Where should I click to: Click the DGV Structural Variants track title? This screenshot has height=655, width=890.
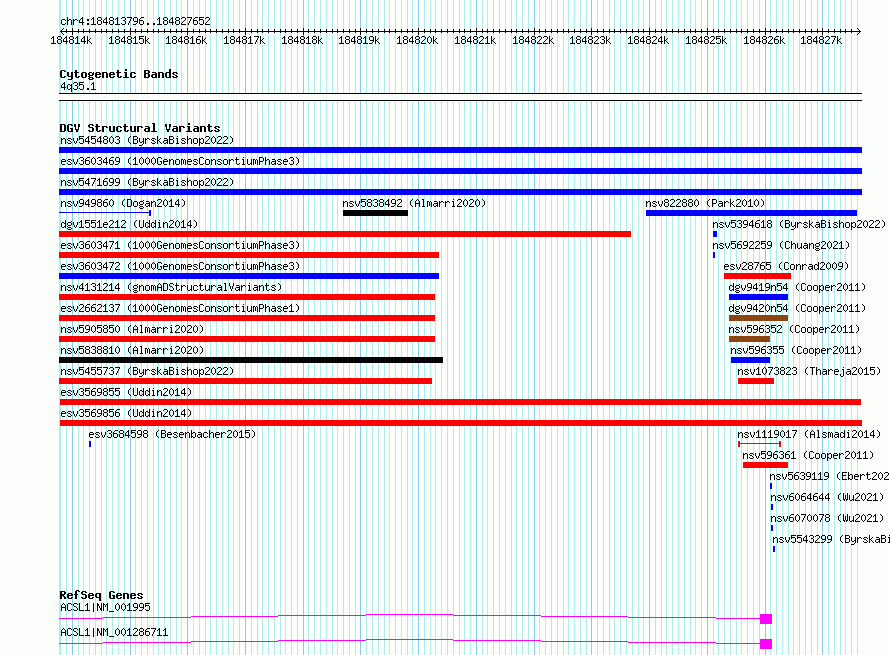click(139, 128)
